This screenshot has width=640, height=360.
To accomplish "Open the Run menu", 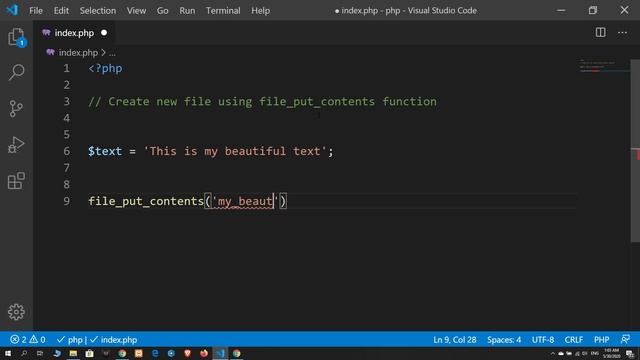I will [x=187, y=11].
